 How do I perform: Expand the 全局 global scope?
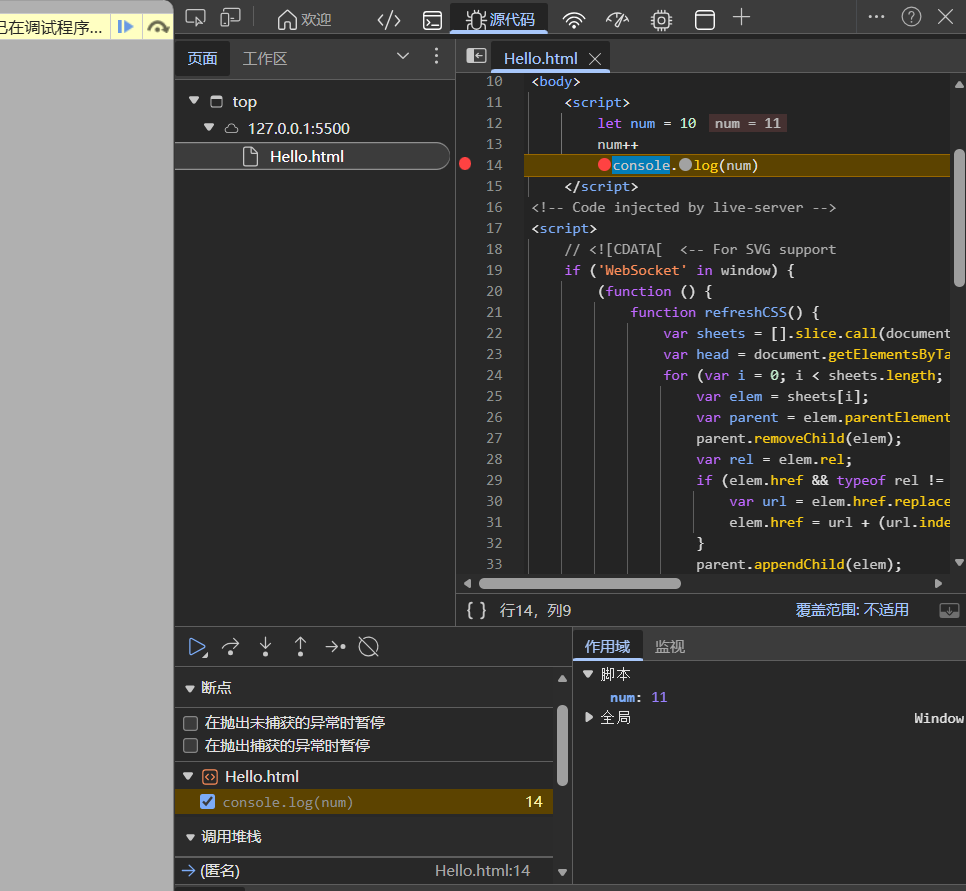tap(589, 717)
